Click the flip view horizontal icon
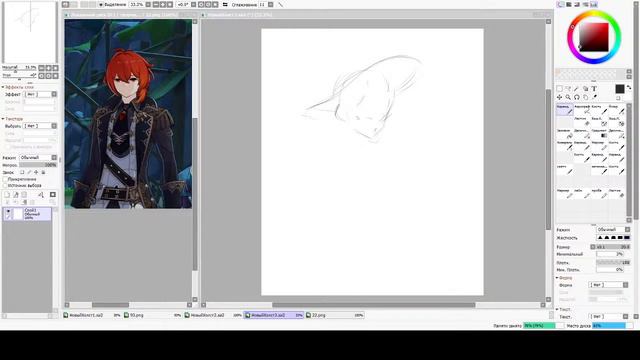 coord(225,4)
